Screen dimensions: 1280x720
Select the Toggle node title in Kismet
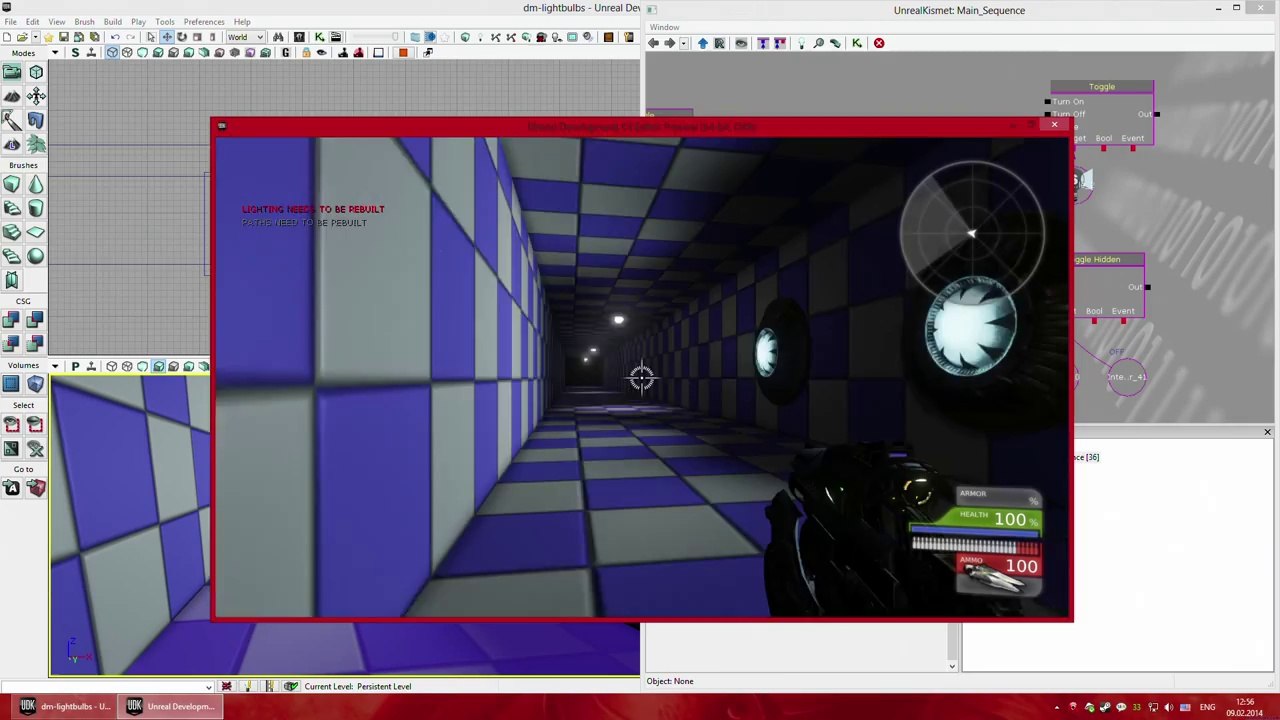pos(1102,87)
